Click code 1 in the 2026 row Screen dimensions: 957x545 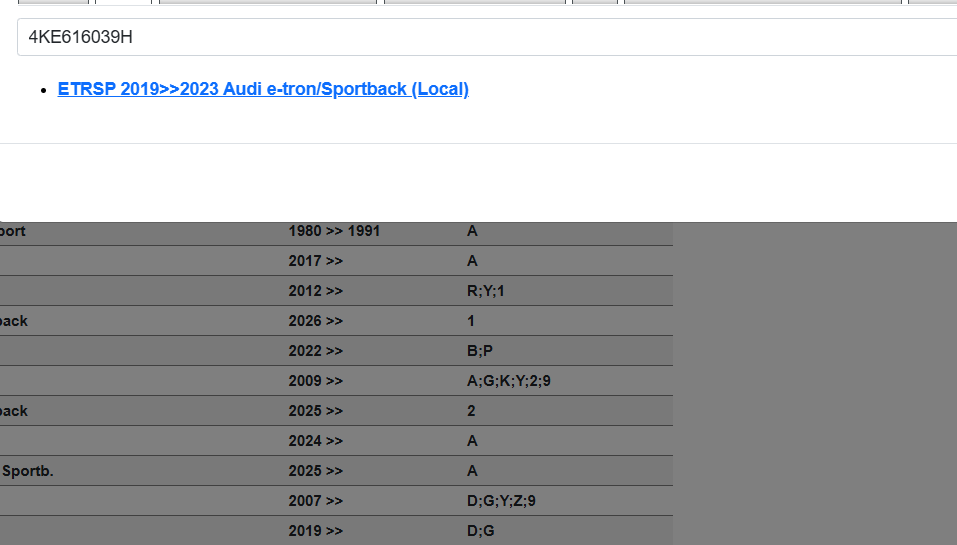[x=471, y=321]
